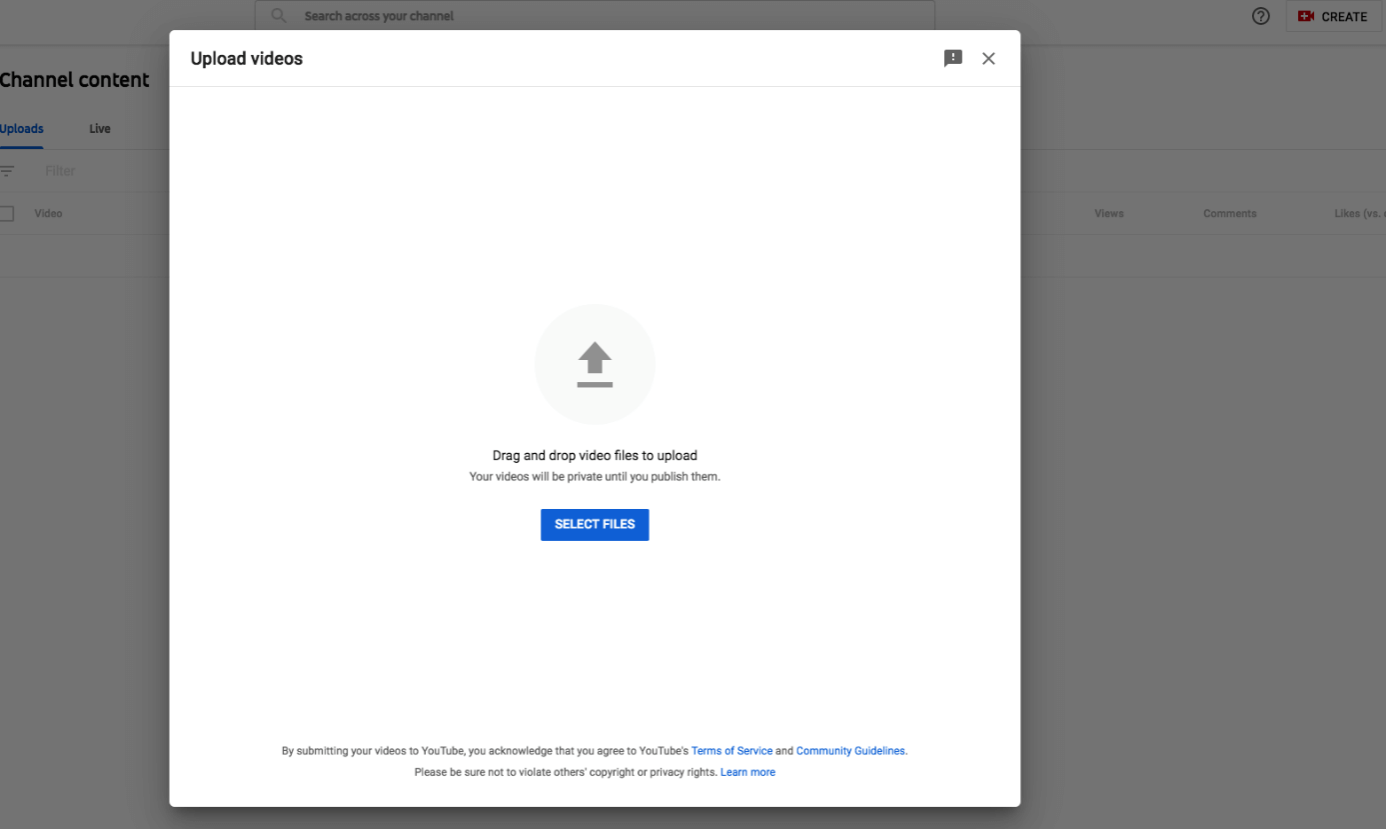Open the Terms of Service link
Viewport: 1390px width, 834px height.
731,751
